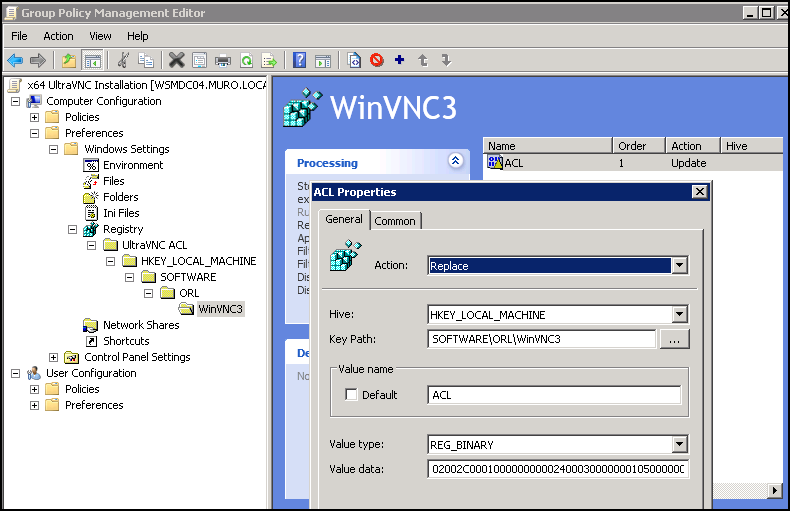Click the Show/Hide action pane icon

(323, 60)
